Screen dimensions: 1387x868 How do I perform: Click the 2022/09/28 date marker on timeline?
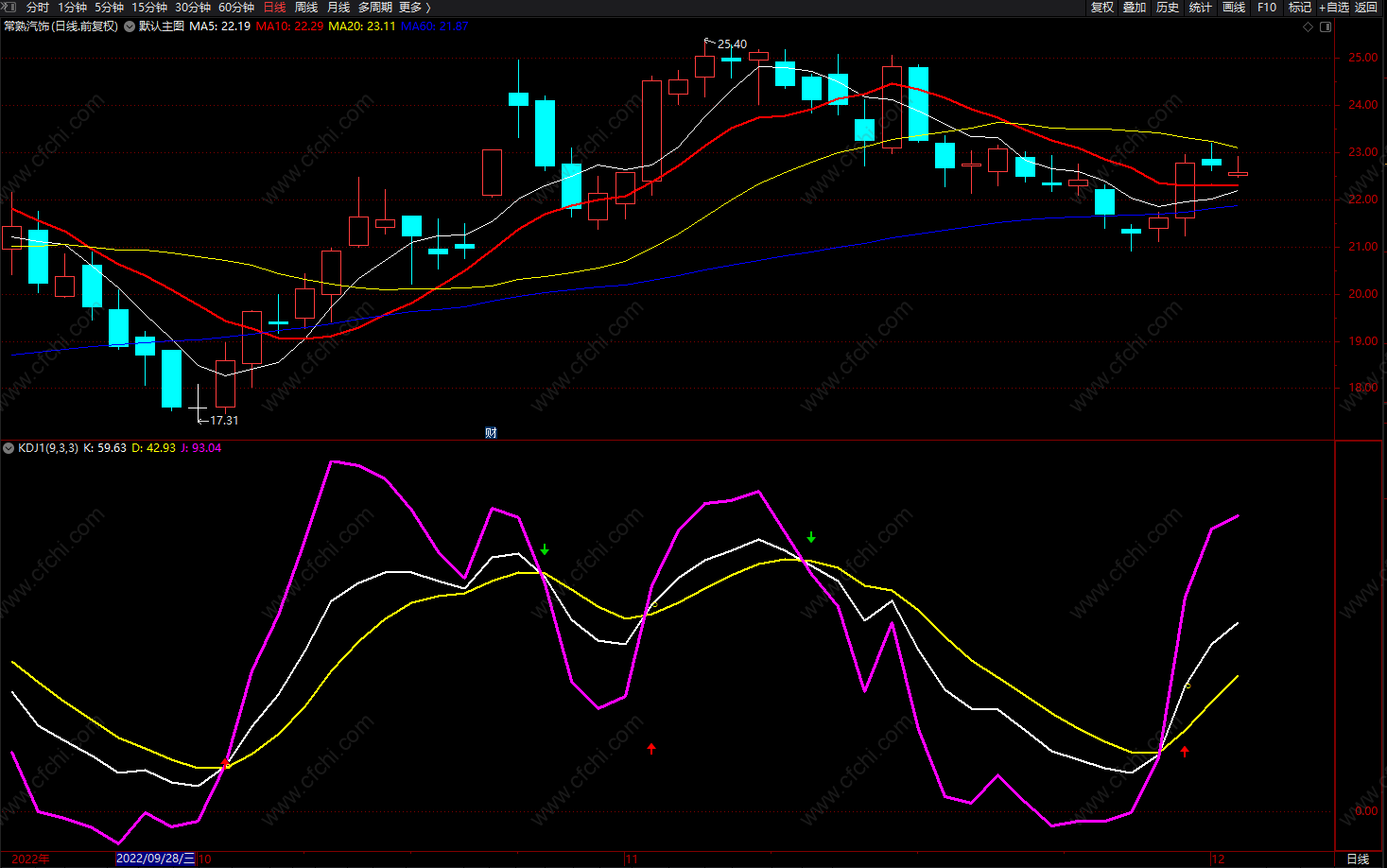155,859
